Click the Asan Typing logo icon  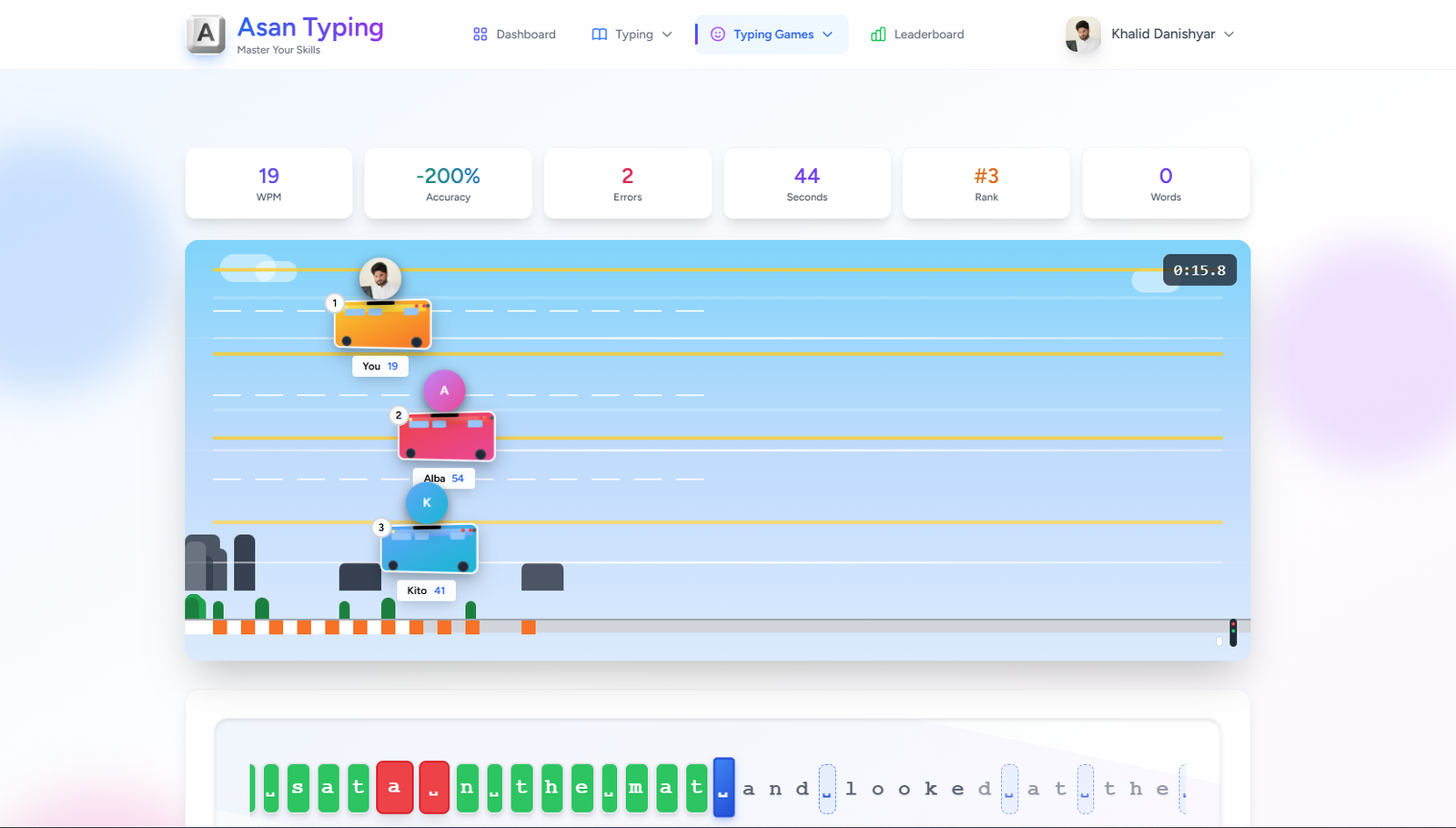(206, 35)
